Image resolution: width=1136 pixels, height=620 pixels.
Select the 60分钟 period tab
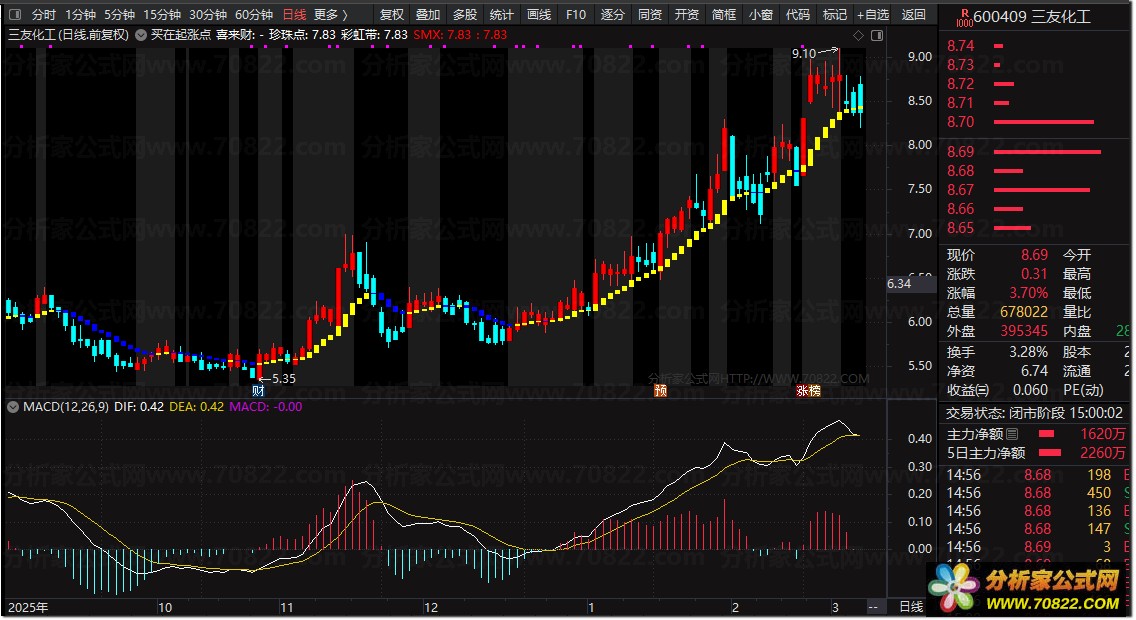pos(254,15)
